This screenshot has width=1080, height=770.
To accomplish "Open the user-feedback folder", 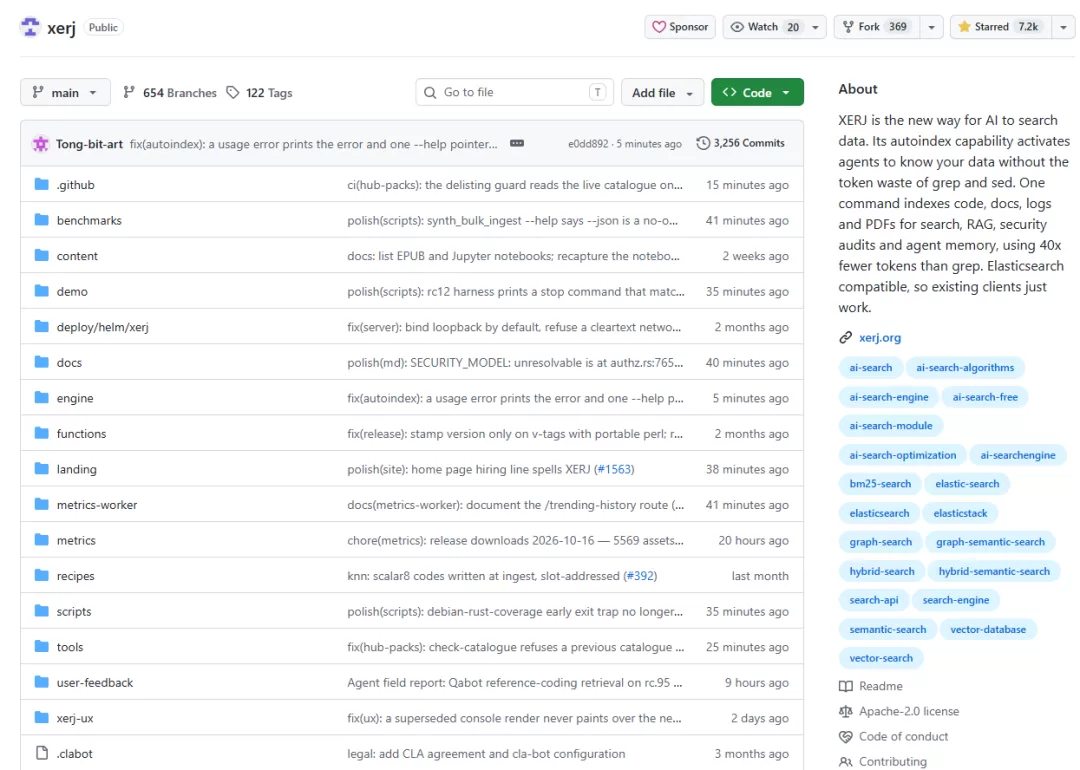I will 95,683.
